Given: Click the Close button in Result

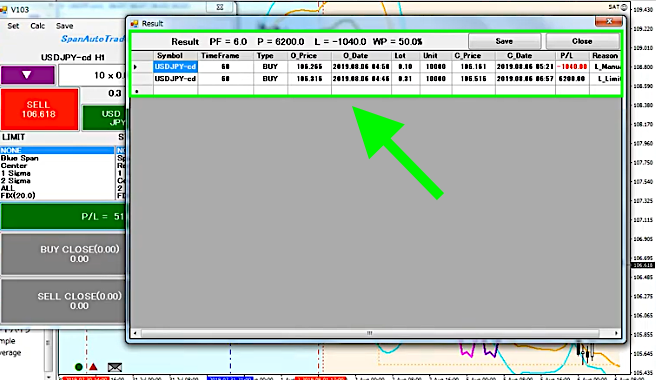Looking at the screenshot, I should pyautogui.click(x=582, y=41).
